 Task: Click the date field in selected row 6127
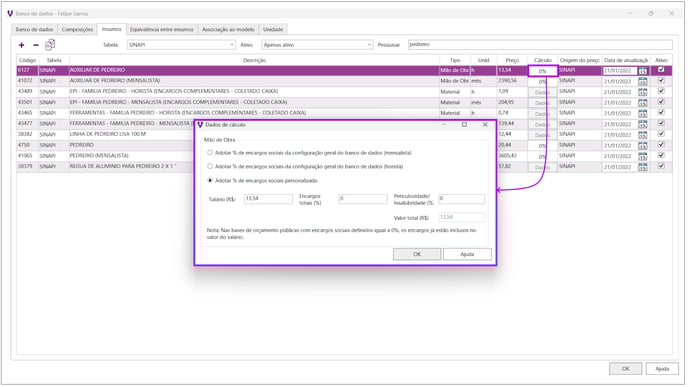[x=619, y=70]
